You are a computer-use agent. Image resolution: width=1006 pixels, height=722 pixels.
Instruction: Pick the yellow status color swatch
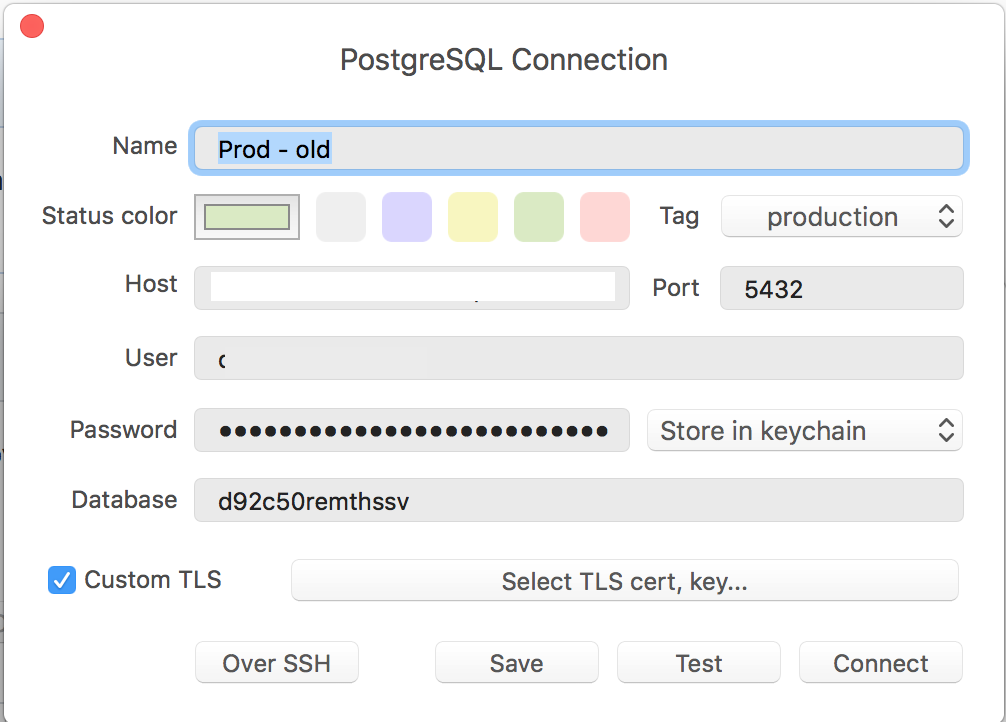(473, 217)
